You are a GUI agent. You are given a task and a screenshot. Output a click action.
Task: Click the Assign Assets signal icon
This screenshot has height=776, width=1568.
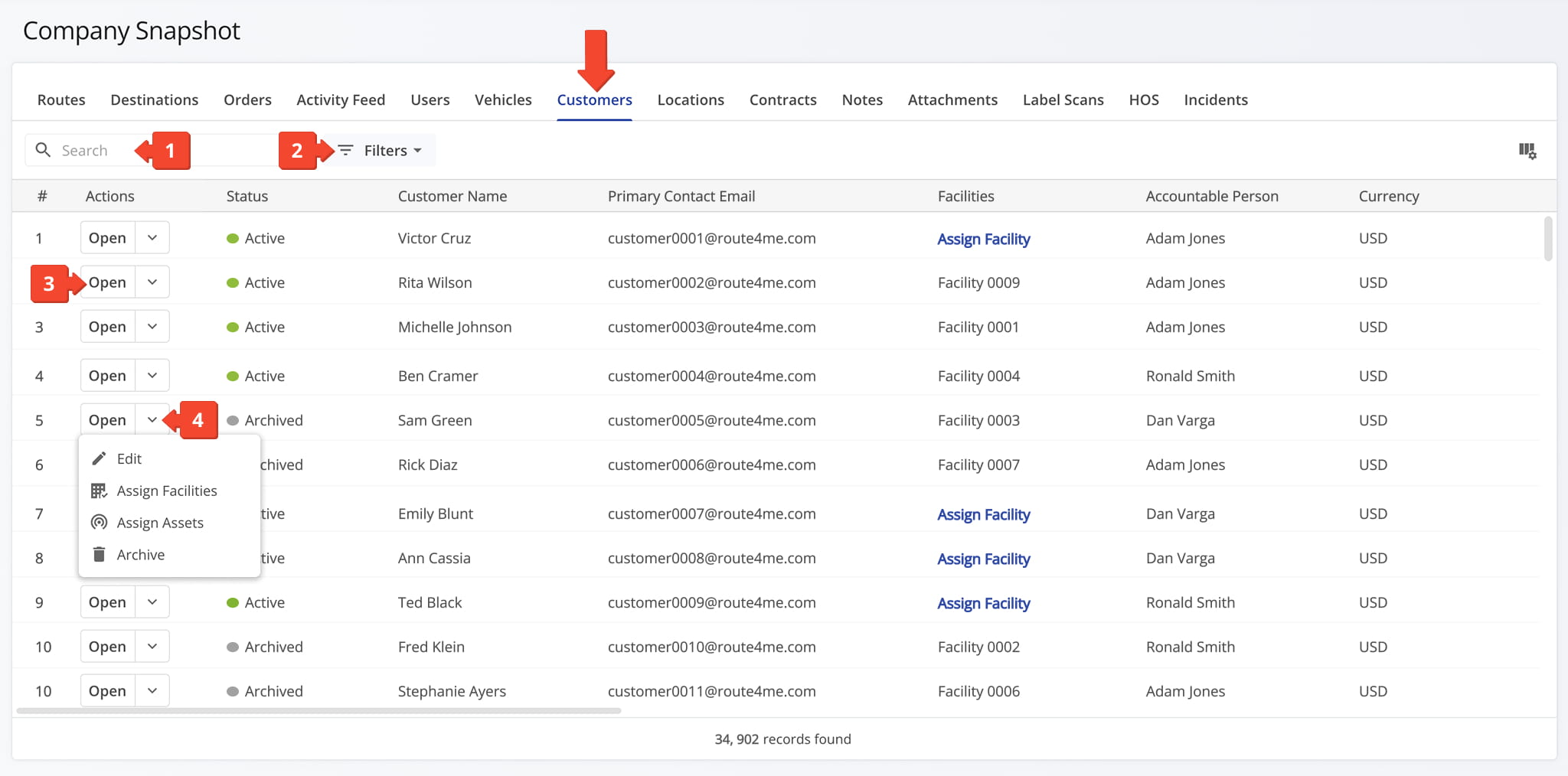(99, 523)
